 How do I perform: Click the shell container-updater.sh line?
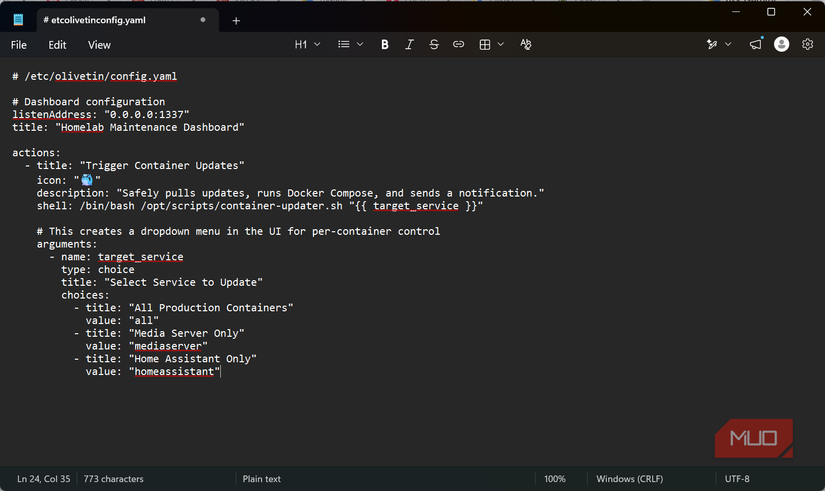(260, 206)
